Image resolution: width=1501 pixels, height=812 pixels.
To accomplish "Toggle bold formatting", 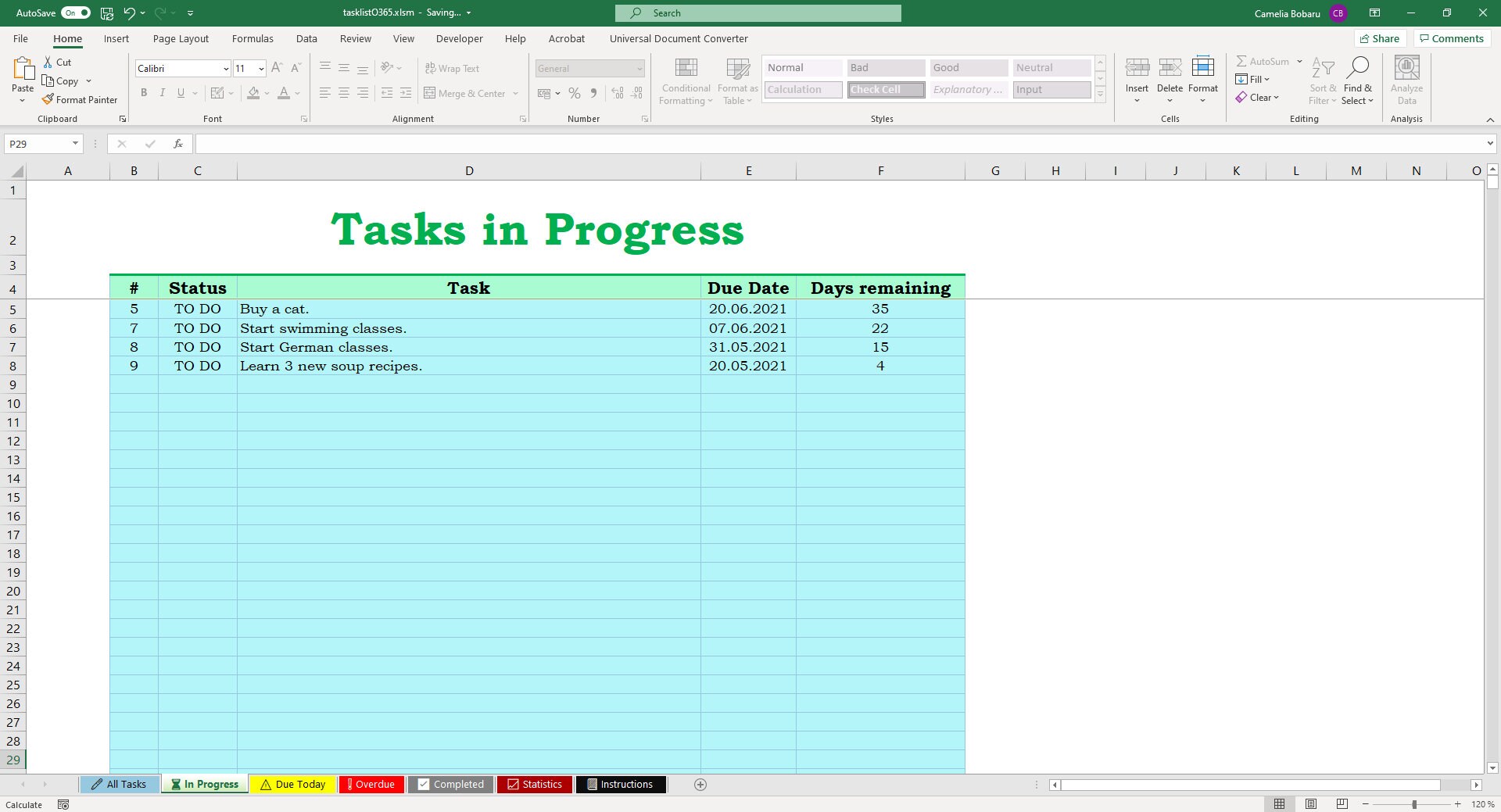I will (144, 92).
